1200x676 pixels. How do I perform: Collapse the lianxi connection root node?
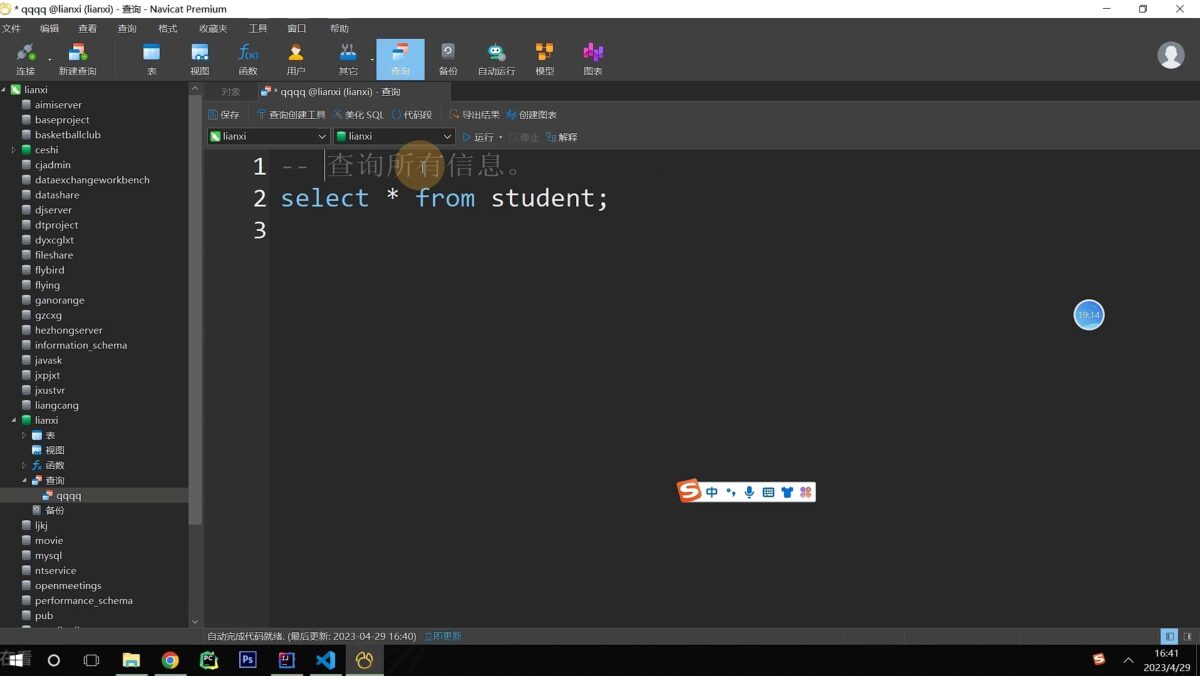[x=4, y=90]
